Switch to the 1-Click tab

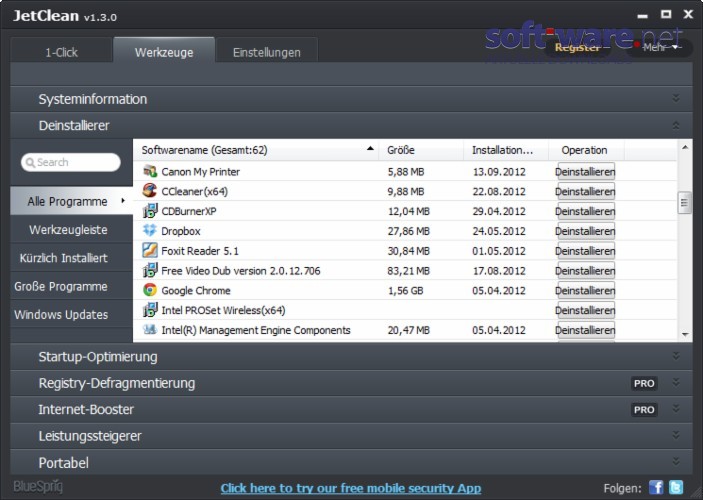(x=61, y=52)
